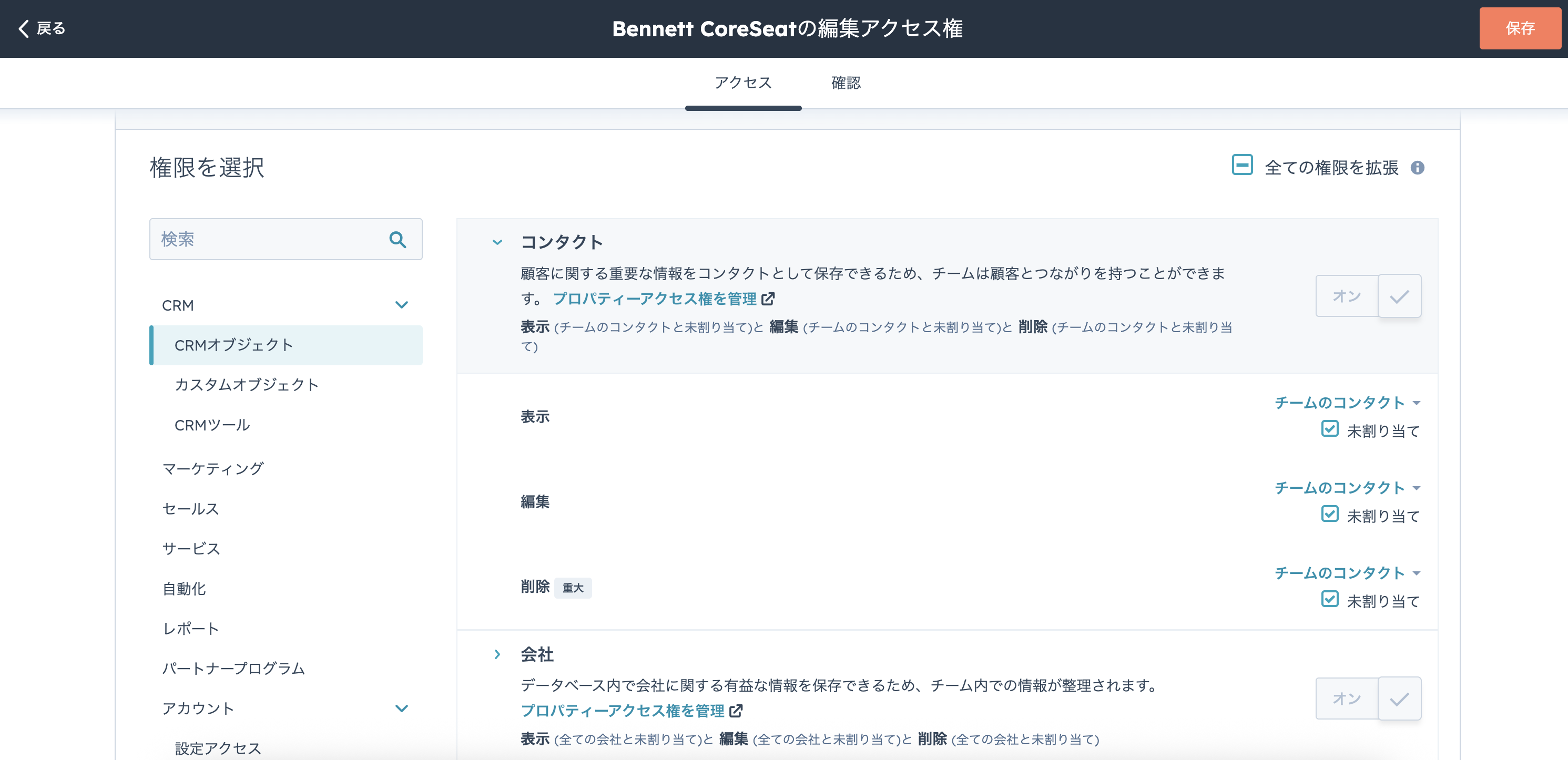
Task: Collapse the アカウント sidebar group chevron
Action: (402, 708)
